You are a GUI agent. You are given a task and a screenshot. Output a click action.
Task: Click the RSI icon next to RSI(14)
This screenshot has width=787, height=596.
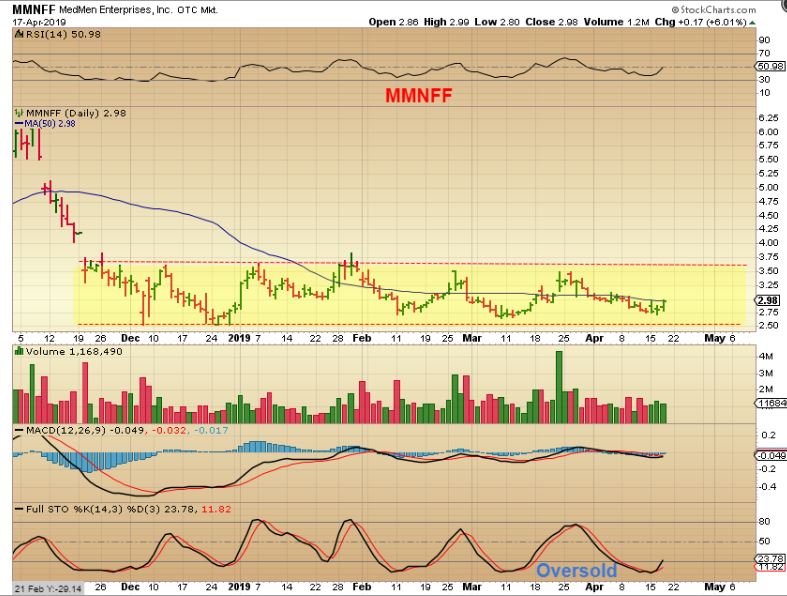point(19,34)
